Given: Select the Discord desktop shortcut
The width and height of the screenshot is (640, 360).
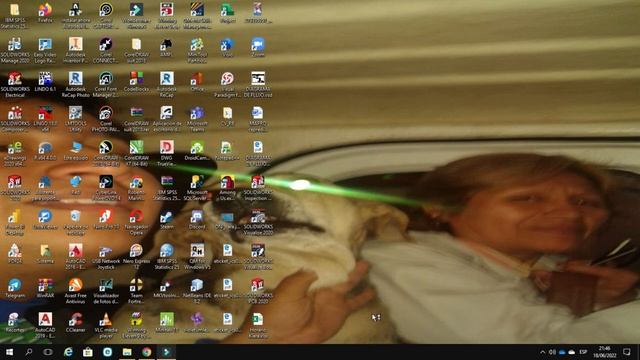Looking at the screenshot, I should pyautogui.click(x=197, y=219).
